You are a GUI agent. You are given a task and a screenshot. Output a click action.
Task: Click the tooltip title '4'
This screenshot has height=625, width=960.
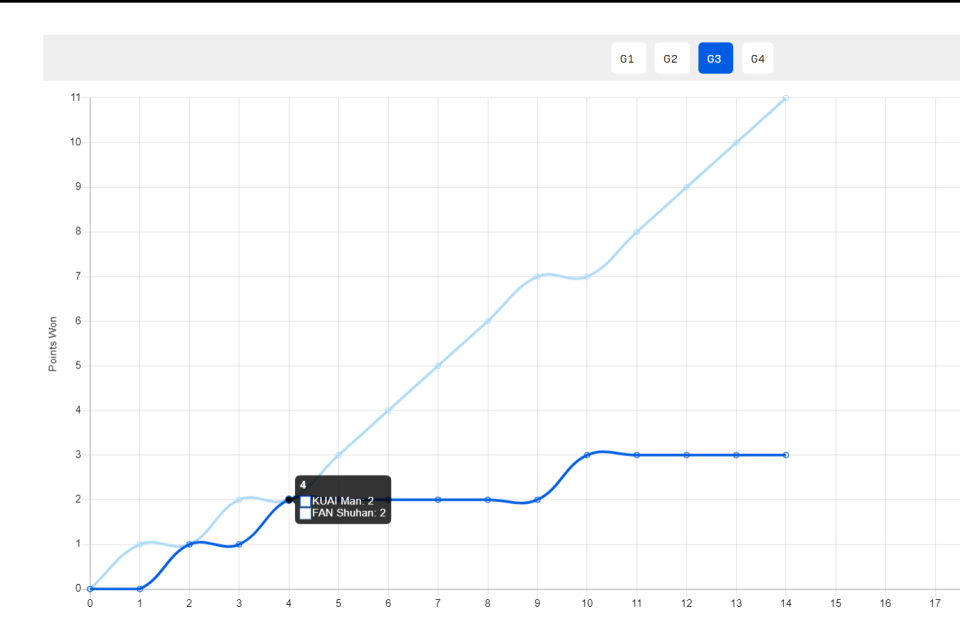pyautogui.click(x=303, y=485)
